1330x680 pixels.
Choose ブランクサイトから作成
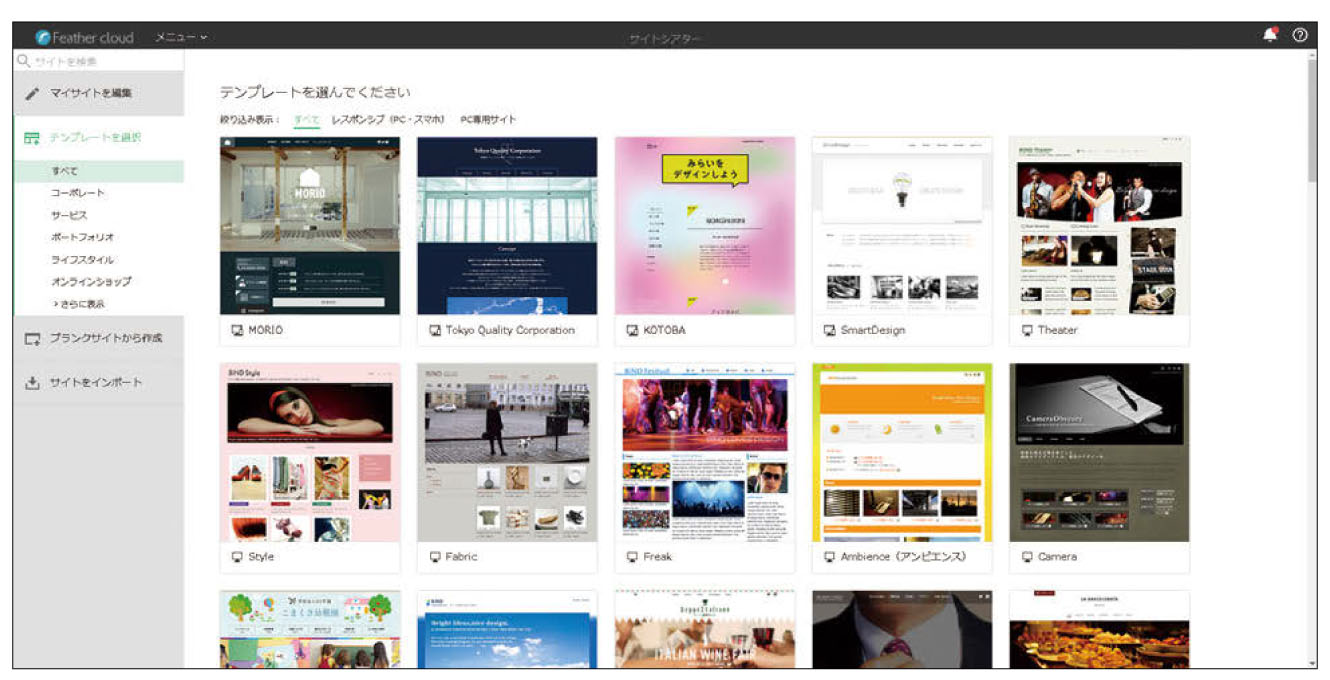point(98,339)
